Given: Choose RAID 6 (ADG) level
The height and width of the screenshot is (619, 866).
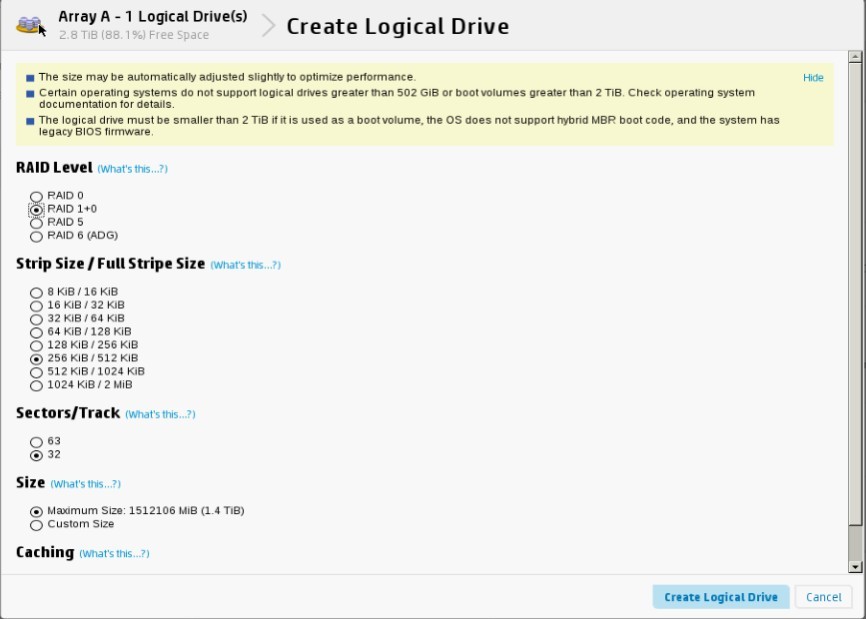Looking at the screenshot, I should [37, 237].
